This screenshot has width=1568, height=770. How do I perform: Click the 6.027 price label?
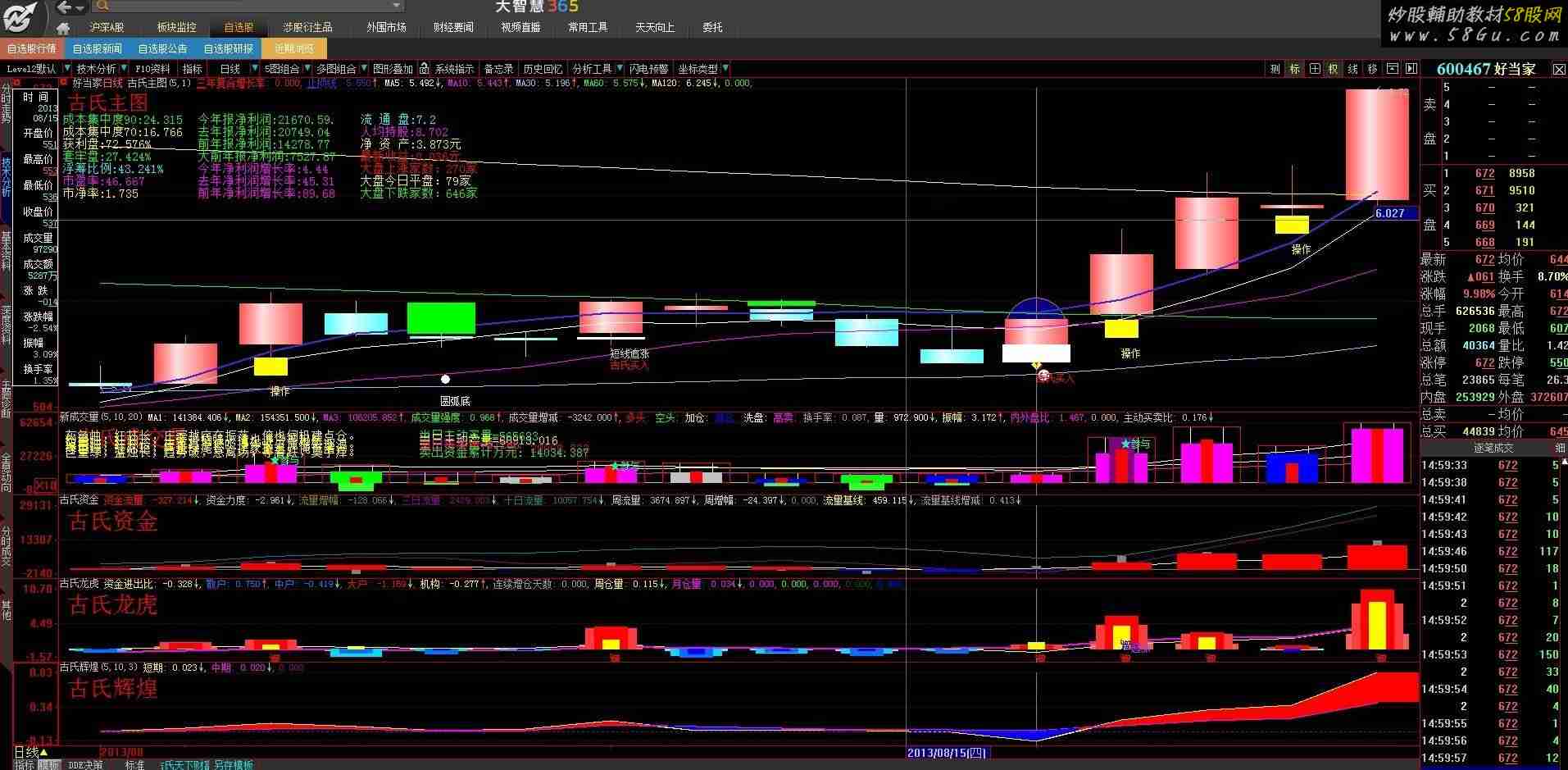(1395, 213)
